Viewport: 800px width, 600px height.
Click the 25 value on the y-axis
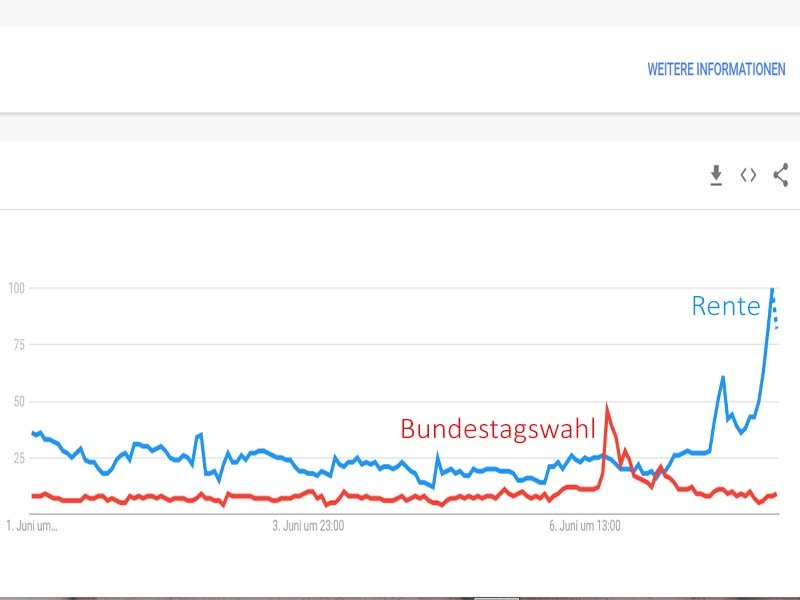[x=18, y=458]
